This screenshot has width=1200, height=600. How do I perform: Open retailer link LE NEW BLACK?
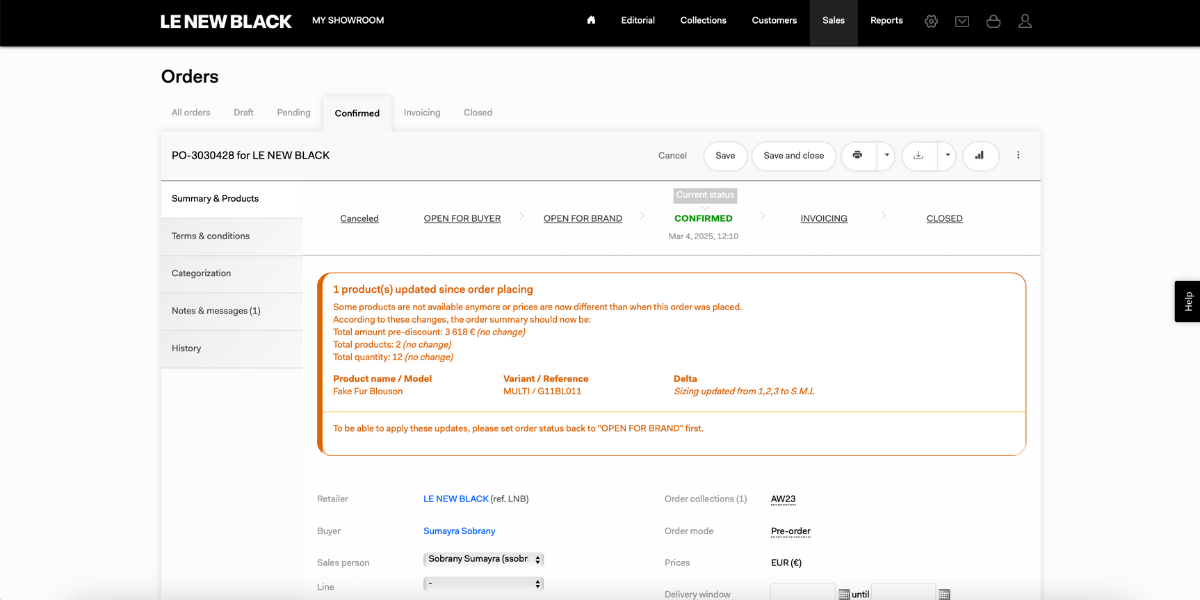(x=456, y=499)
